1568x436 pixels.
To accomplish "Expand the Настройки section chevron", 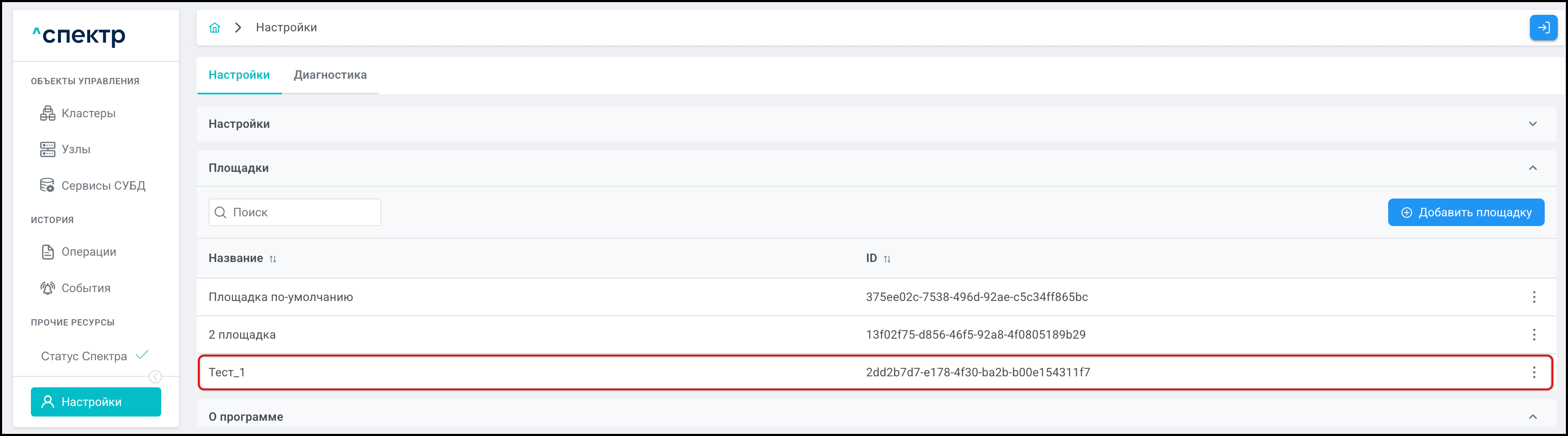I will (x=1532, y=124).
